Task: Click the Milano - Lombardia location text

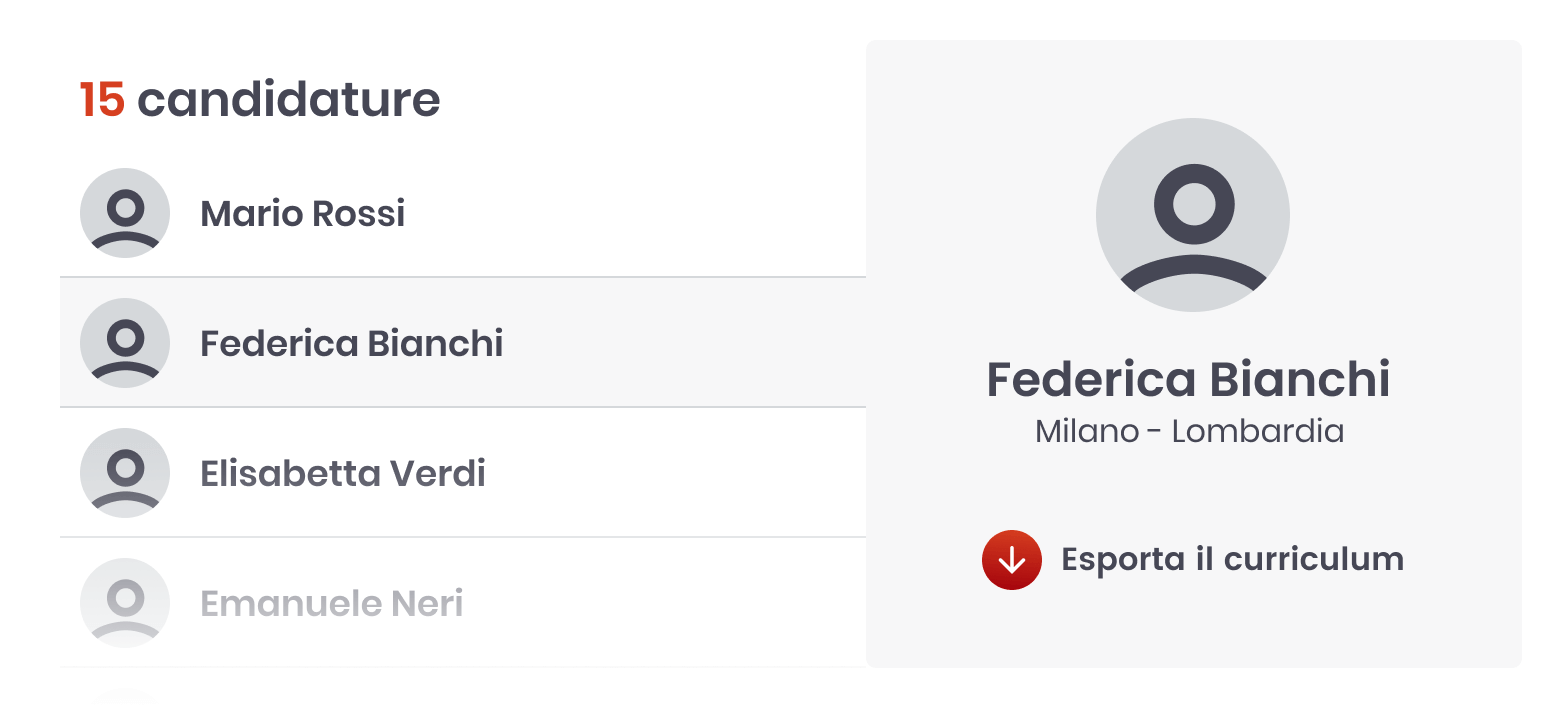Action: click(1189, 432)
